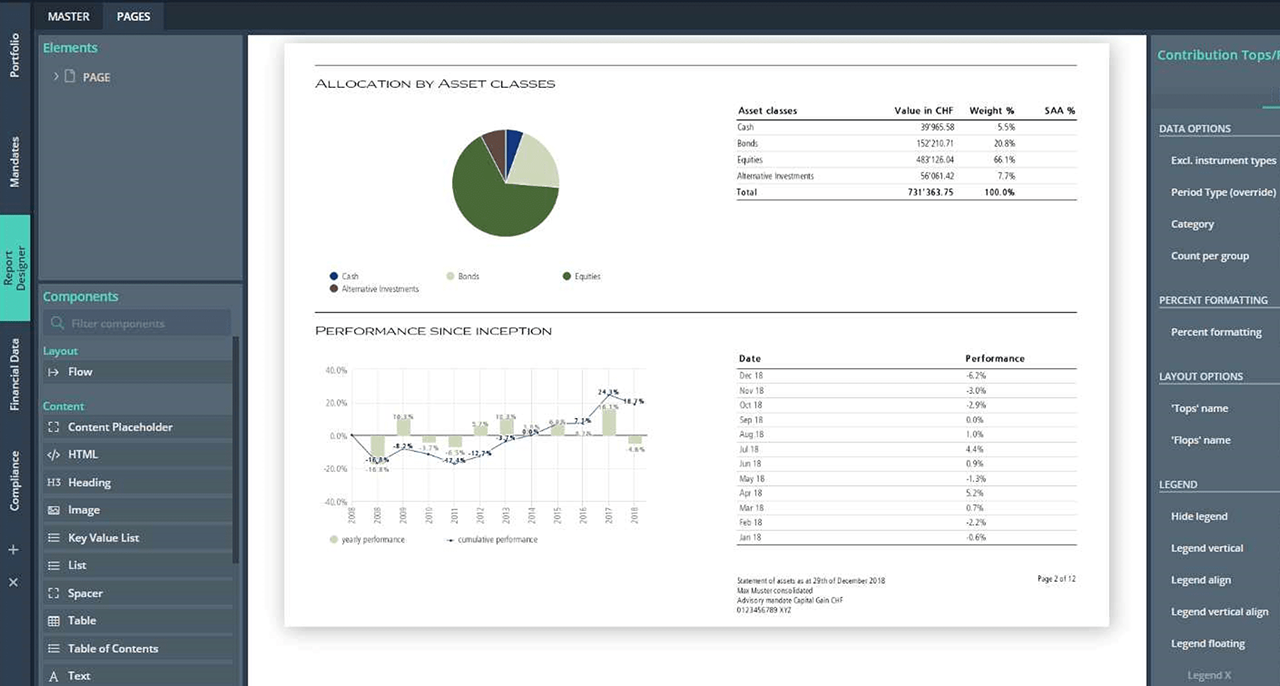The width and height of the screenshot is (1280, 686).
Task: Click the Image component icon
Action: (x=54, y=510)
